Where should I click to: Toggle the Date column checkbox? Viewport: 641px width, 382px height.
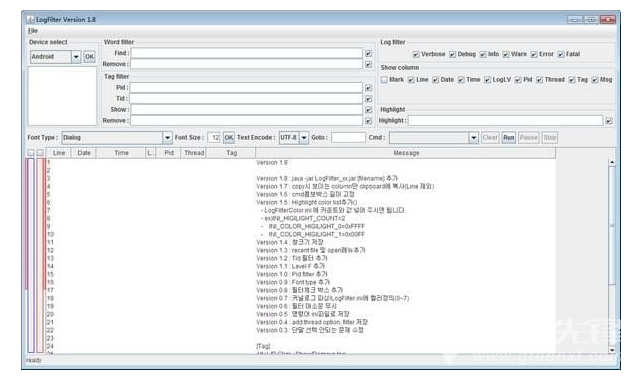(435, 80)
